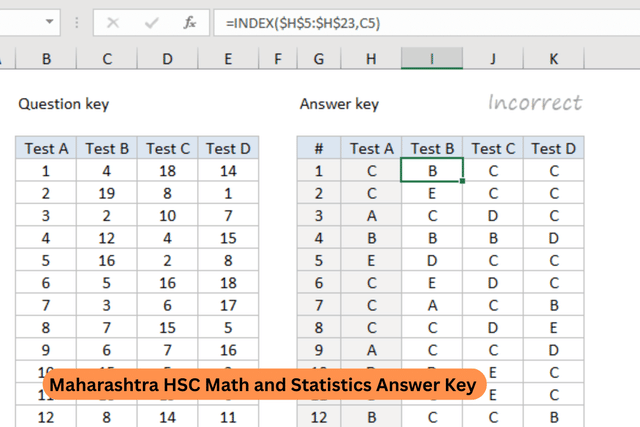The image size is (640, 427).
Task: Click the 'Answer key' label cell
Action: pyautogui.click(x=339, y=104)
